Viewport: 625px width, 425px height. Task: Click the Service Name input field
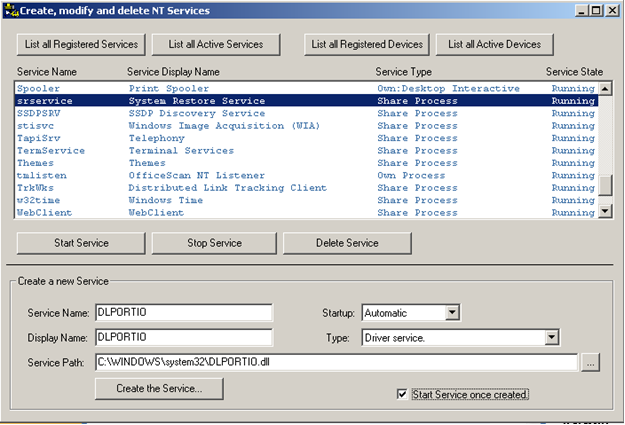[x=183, y=313]
